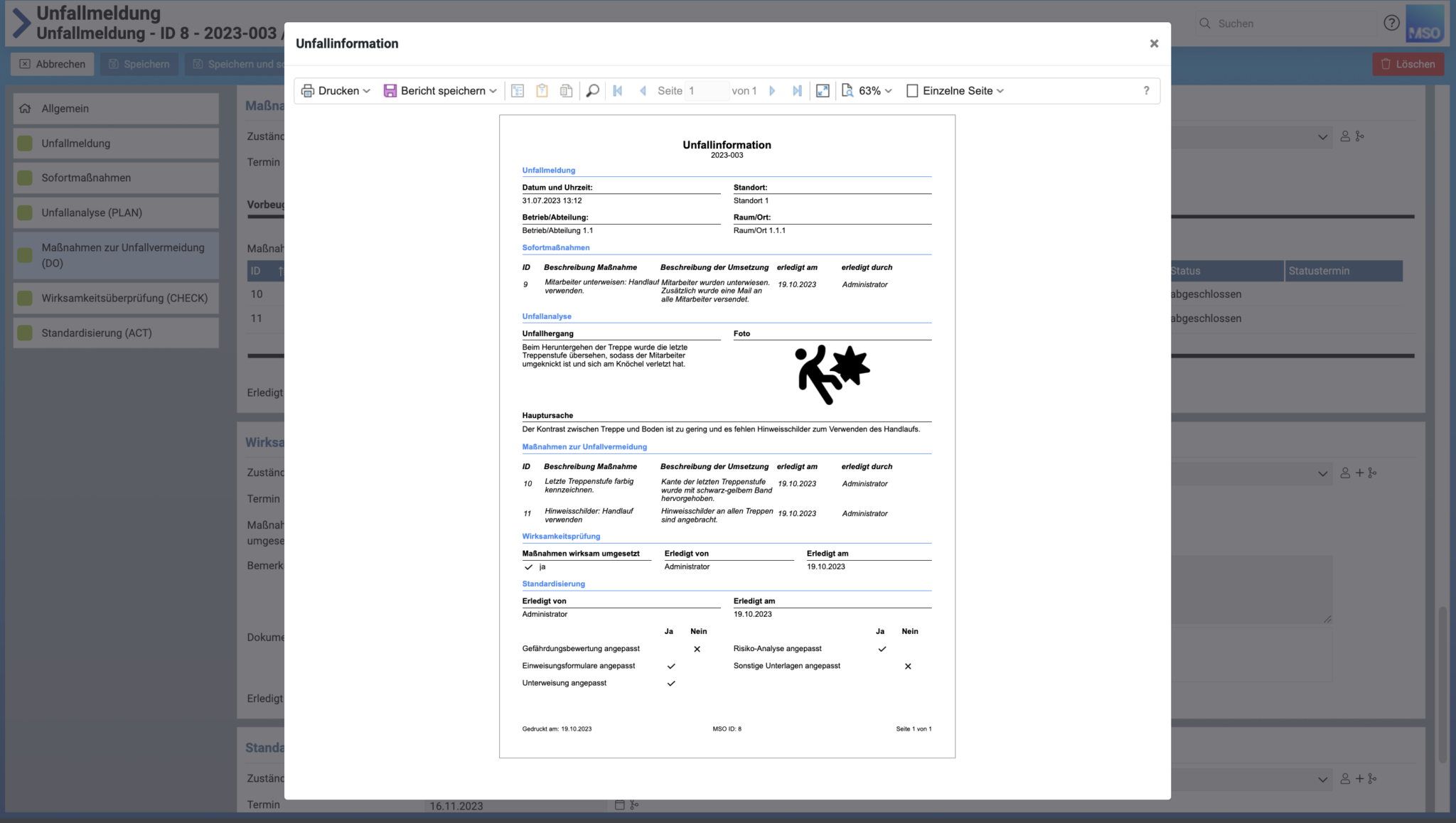Open the document map icon in report toolbar

(x=518, y=90)
